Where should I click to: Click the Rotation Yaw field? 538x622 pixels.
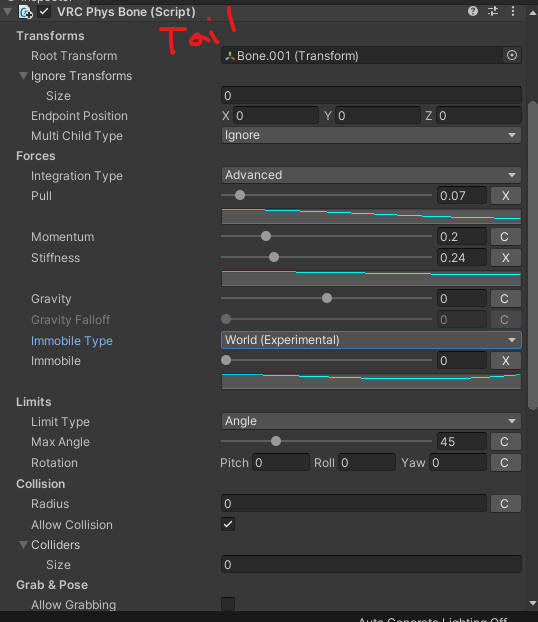(458, 463)
